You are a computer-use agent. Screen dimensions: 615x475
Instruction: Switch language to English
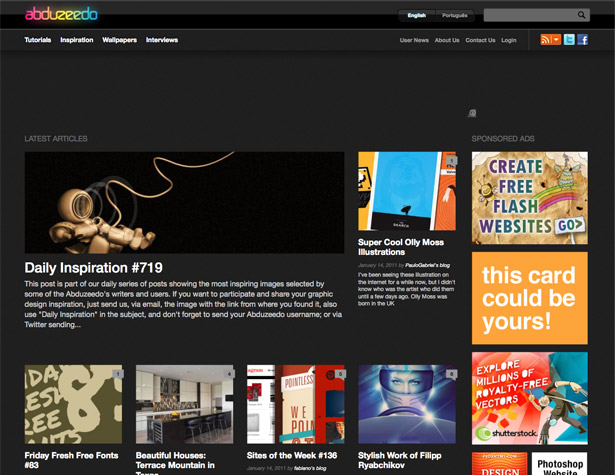[x=417, y=15]
